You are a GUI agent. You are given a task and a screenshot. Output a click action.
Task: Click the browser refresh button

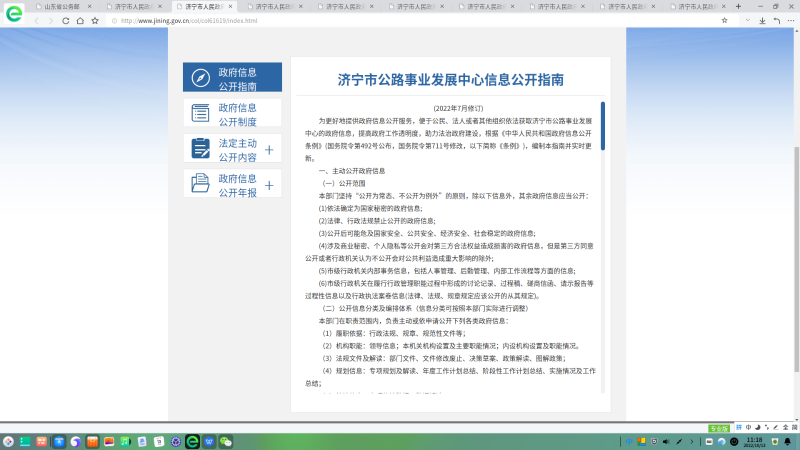(x=66, y=20)
